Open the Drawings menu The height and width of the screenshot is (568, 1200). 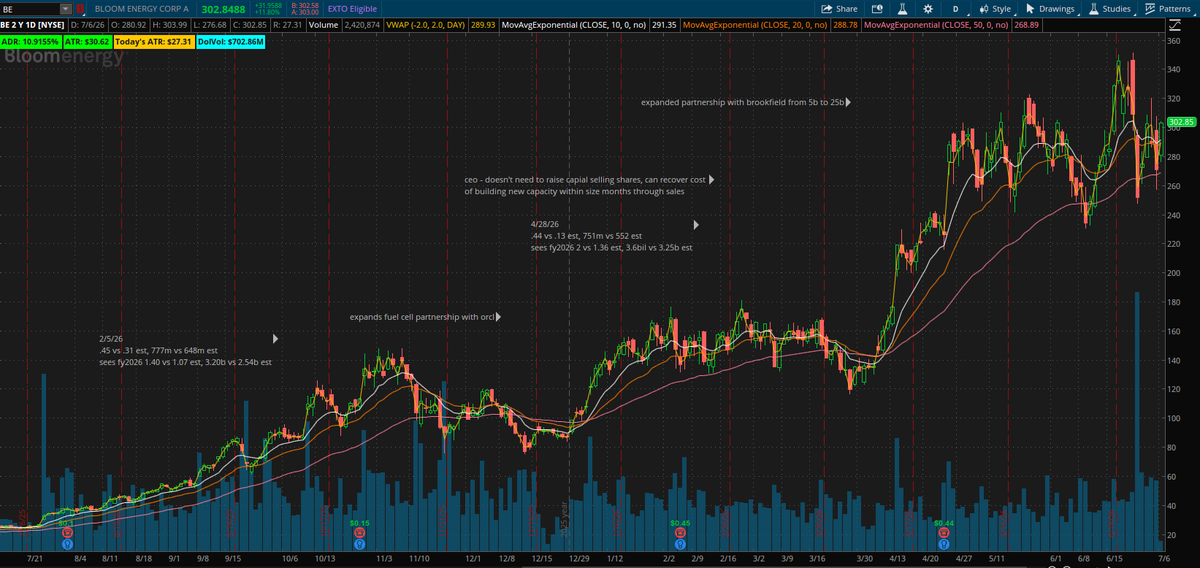click(x=1049, y=8)
